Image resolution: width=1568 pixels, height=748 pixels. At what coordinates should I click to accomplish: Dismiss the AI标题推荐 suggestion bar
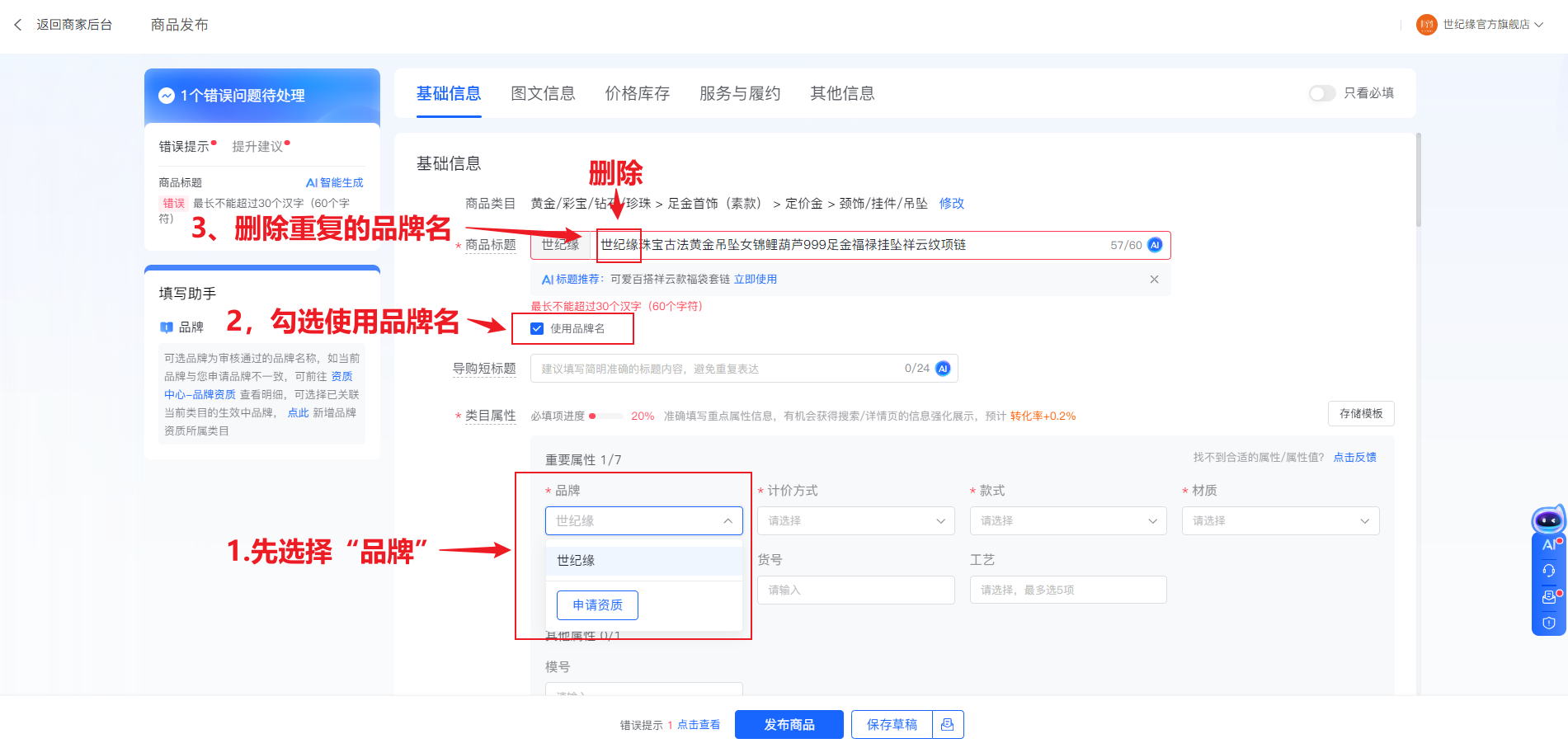(1154, 280)
